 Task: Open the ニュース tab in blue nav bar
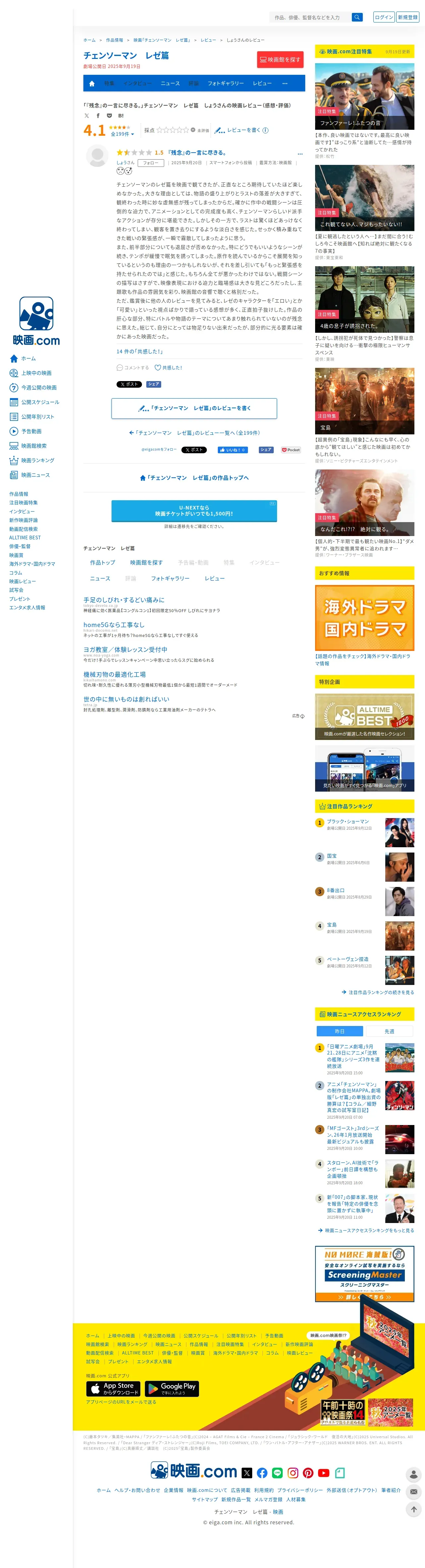tap(170, 83)
